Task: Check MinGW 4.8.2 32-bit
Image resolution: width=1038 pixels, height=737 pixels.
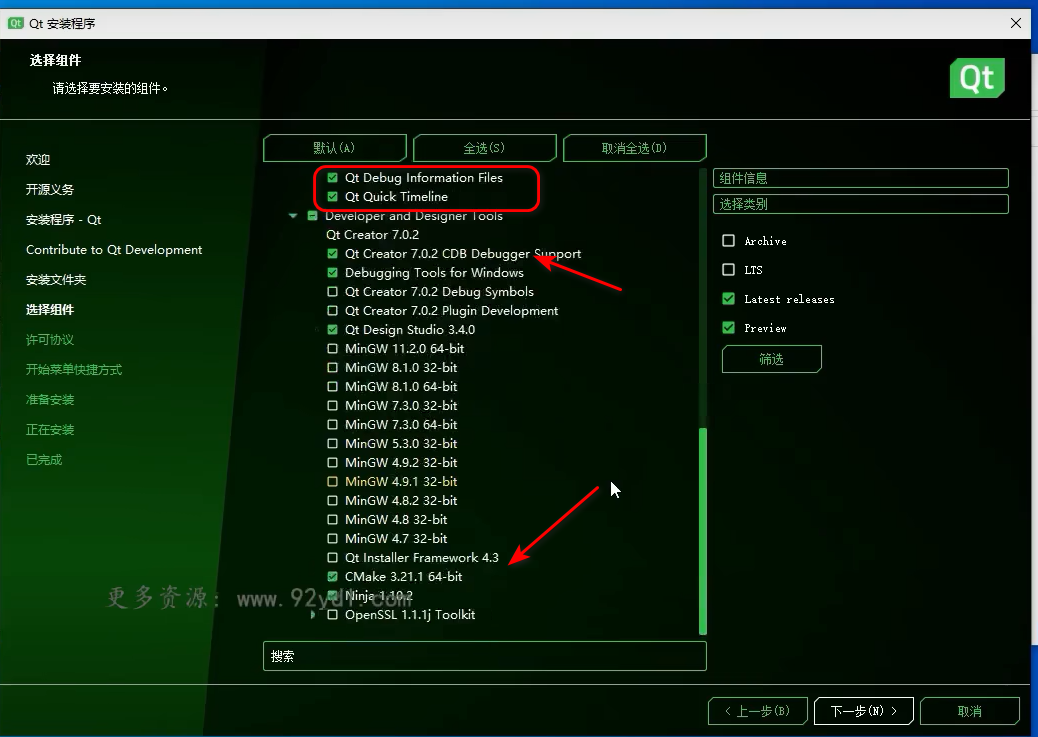Action: pyautogui.click(x=332, y=501)
